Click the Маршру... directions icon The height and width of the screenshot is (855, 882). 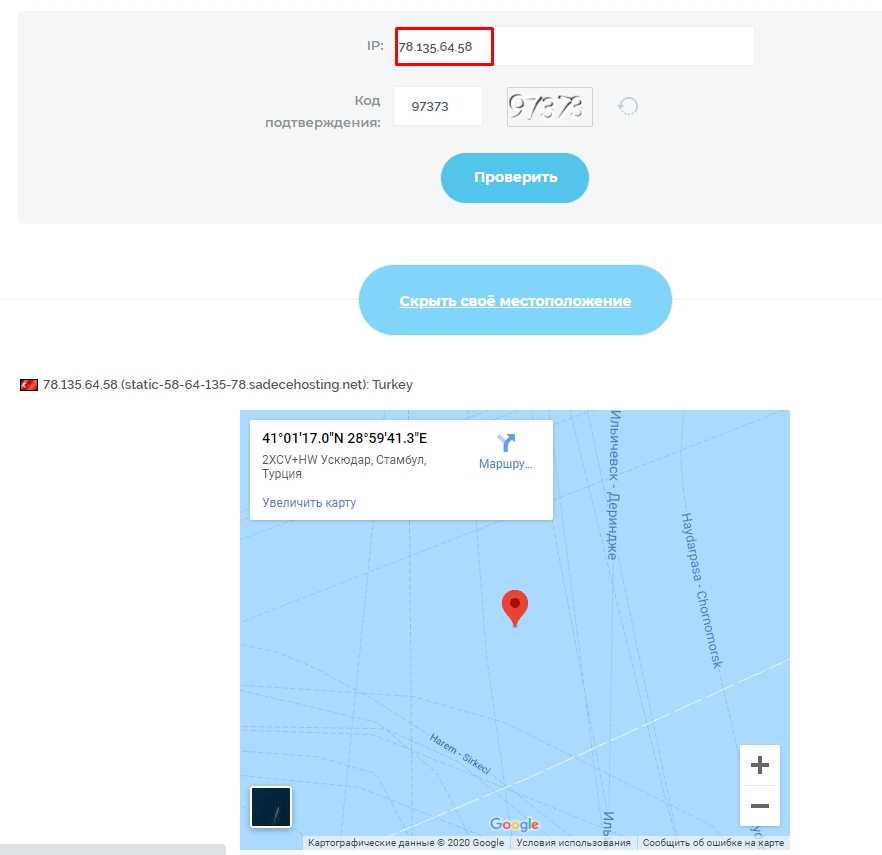506,442
